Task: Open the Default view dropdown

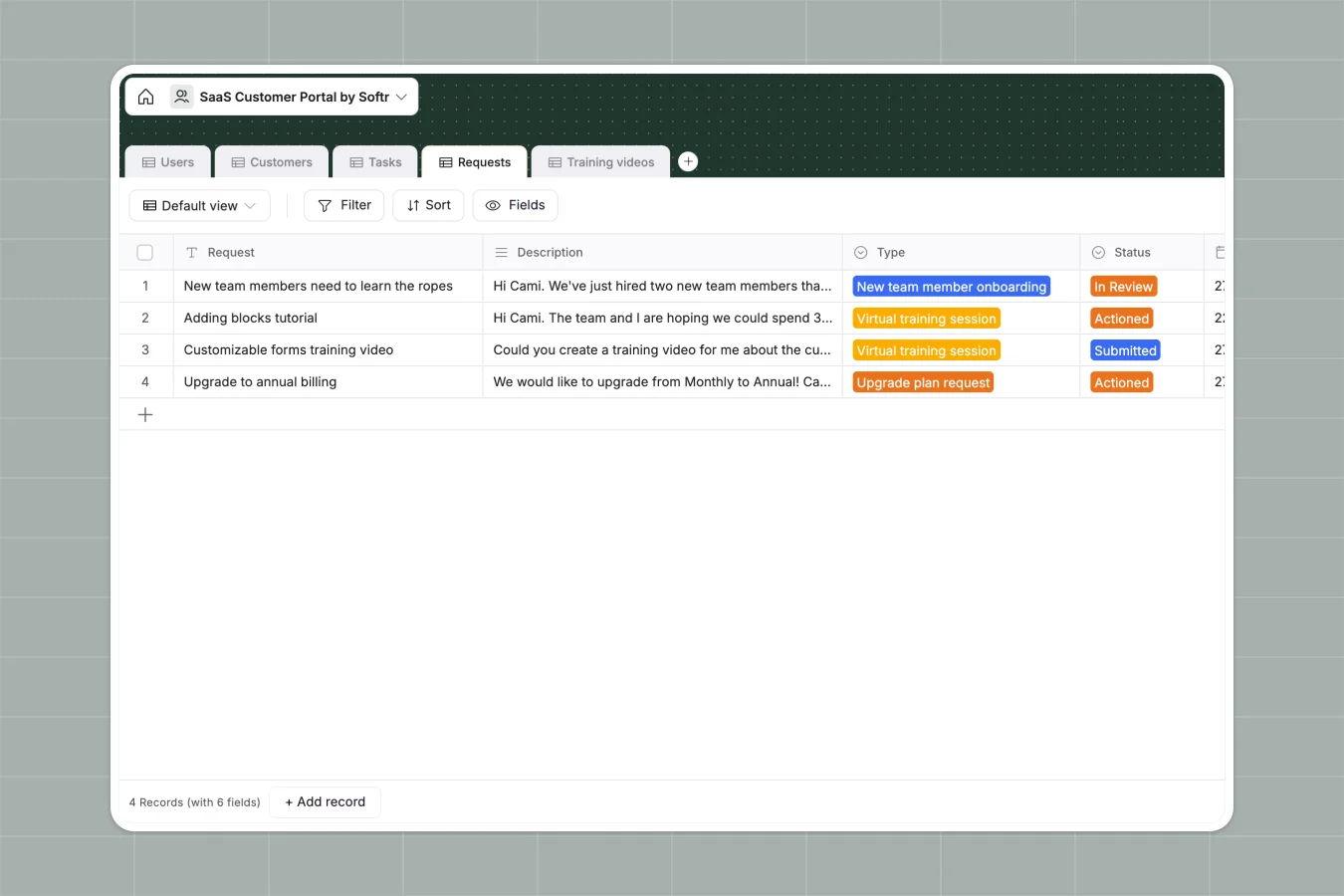Action: click(199, 205)
